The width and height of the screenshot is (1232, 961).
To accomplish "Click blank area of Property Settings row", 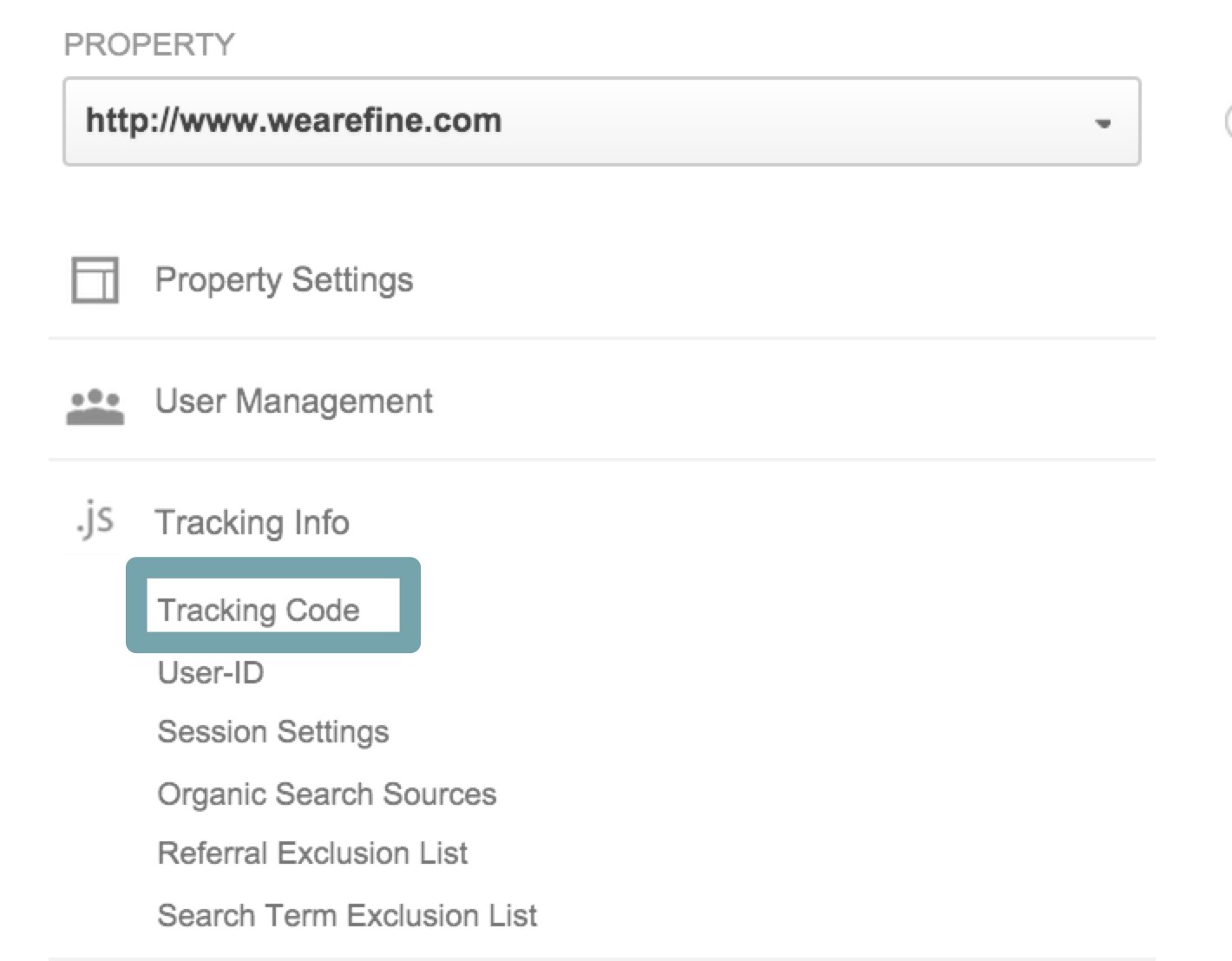I will 781,280.
